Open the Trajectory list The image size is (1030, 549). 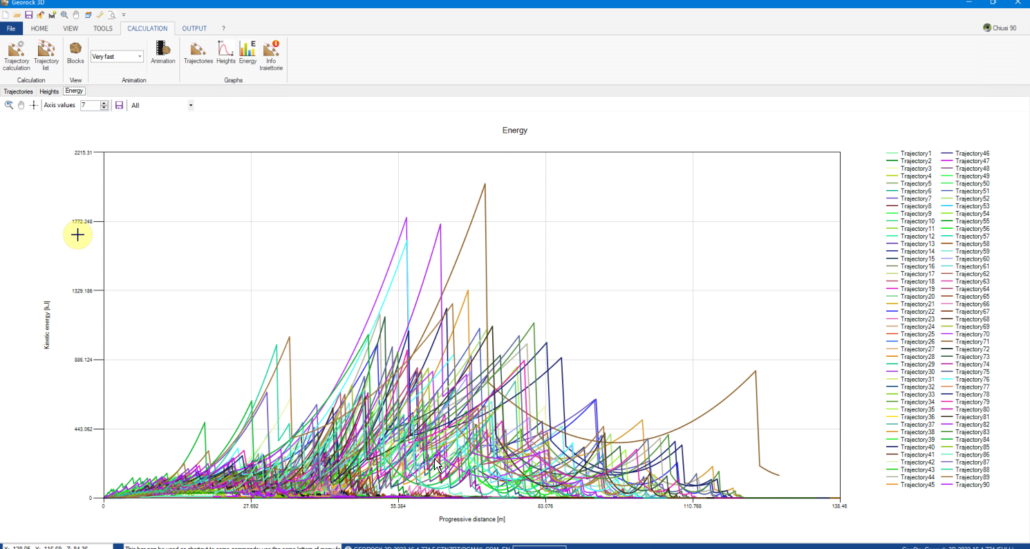pyautogui.click(x=46, y=55)
